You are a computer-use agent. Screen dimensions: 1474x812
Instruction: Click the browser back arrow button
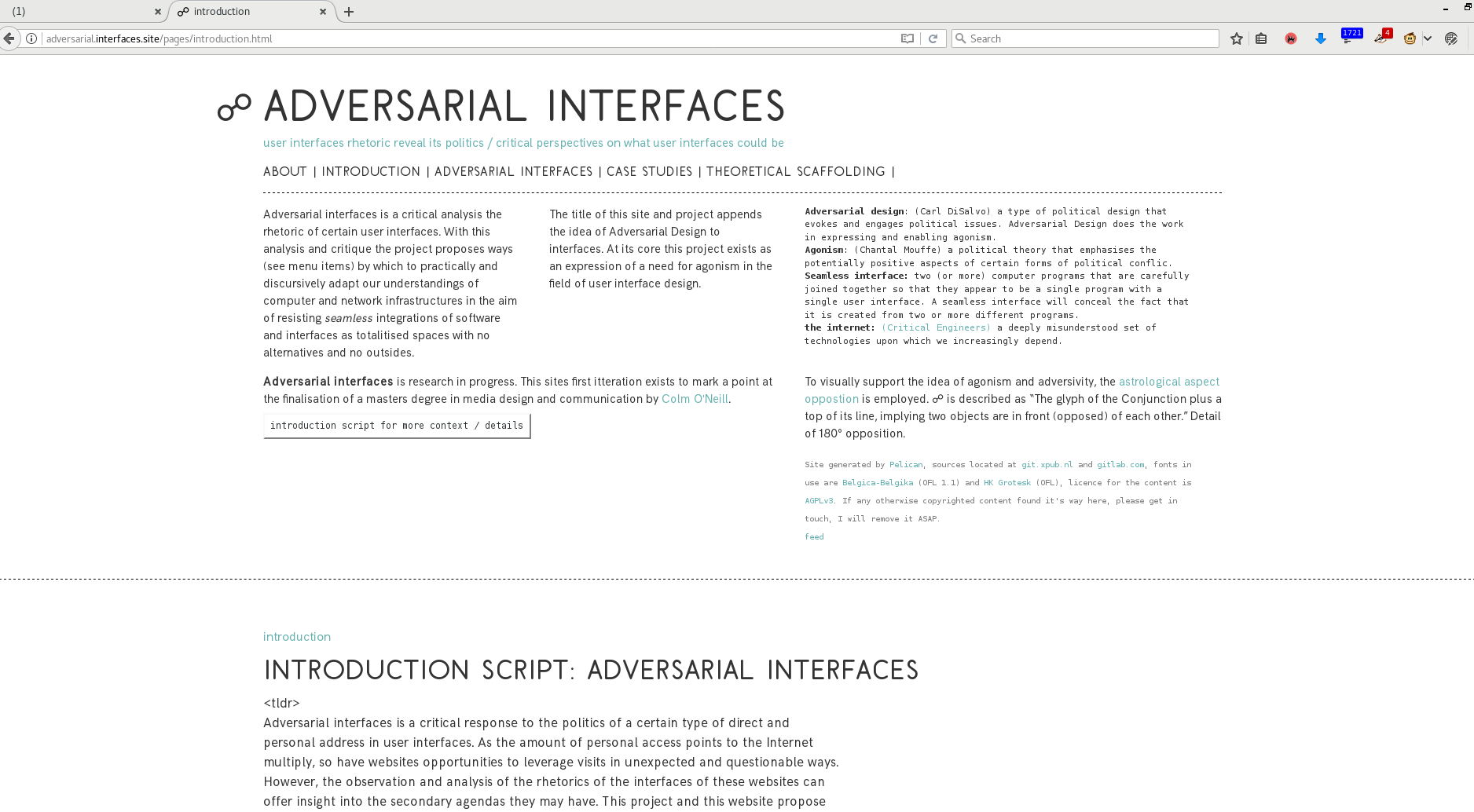pyautogui.click(x=9, y=38)
